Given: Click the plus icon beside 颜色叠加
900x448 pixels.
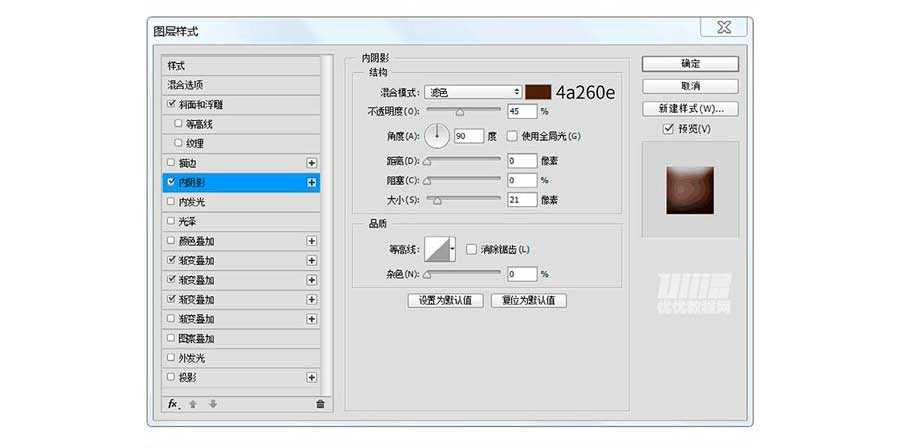Looking at the screenshot, I should click(312, 241).
